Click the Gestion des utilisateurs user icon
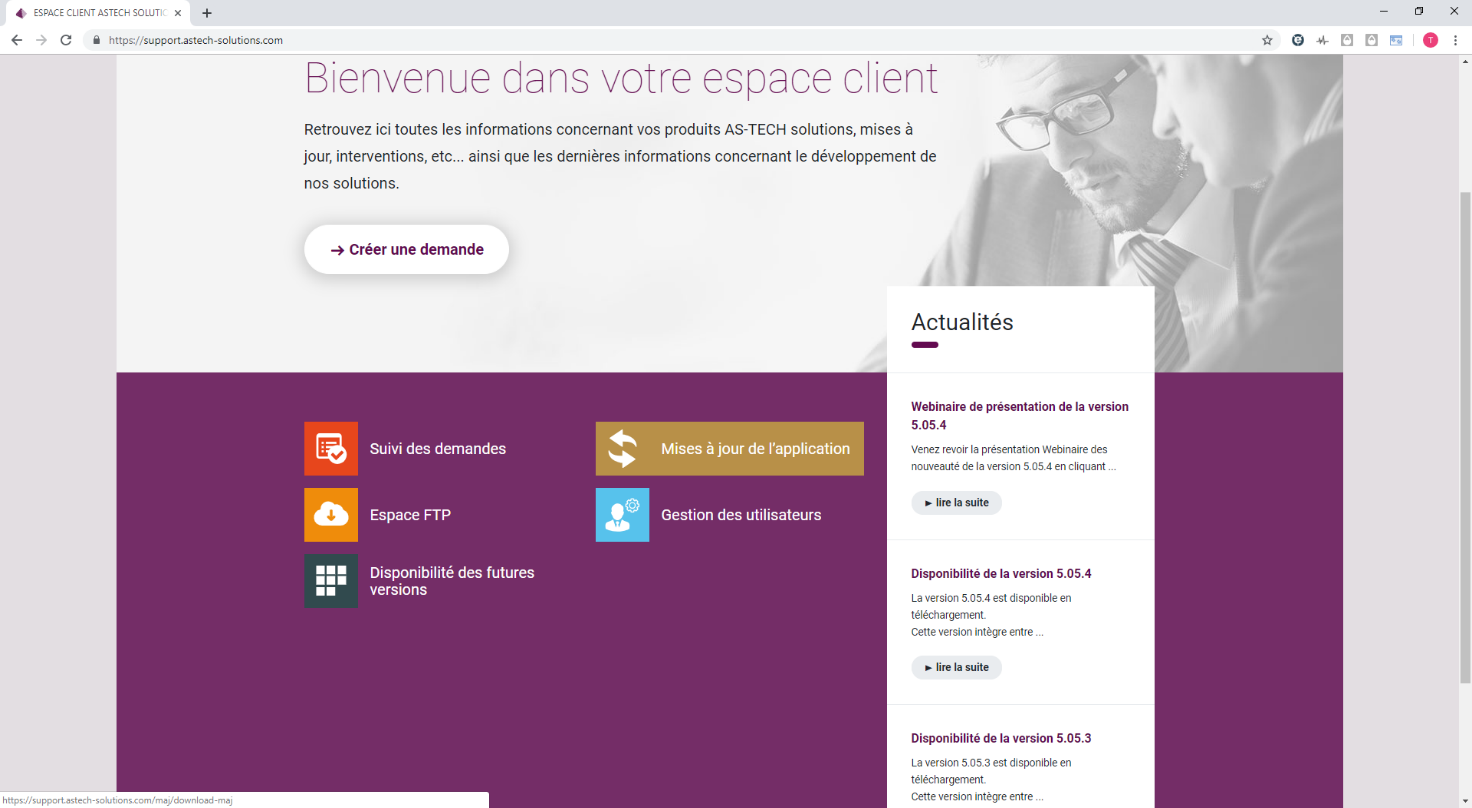Viewport: 1472px width, 808px height. tap(622, 514)
